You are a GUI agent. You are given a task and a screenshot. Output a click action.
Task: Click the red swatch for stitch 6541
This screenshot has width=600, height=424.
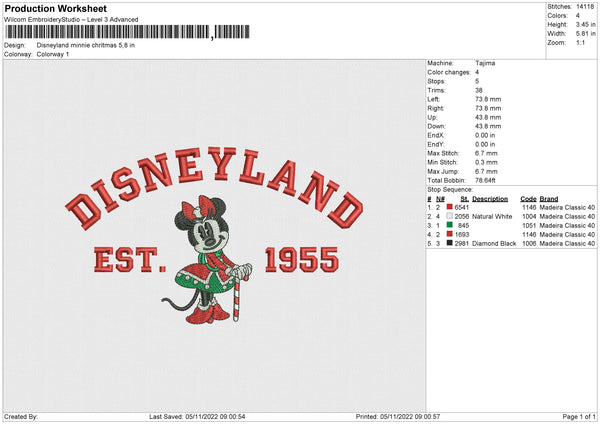click(x=450, y=207)
